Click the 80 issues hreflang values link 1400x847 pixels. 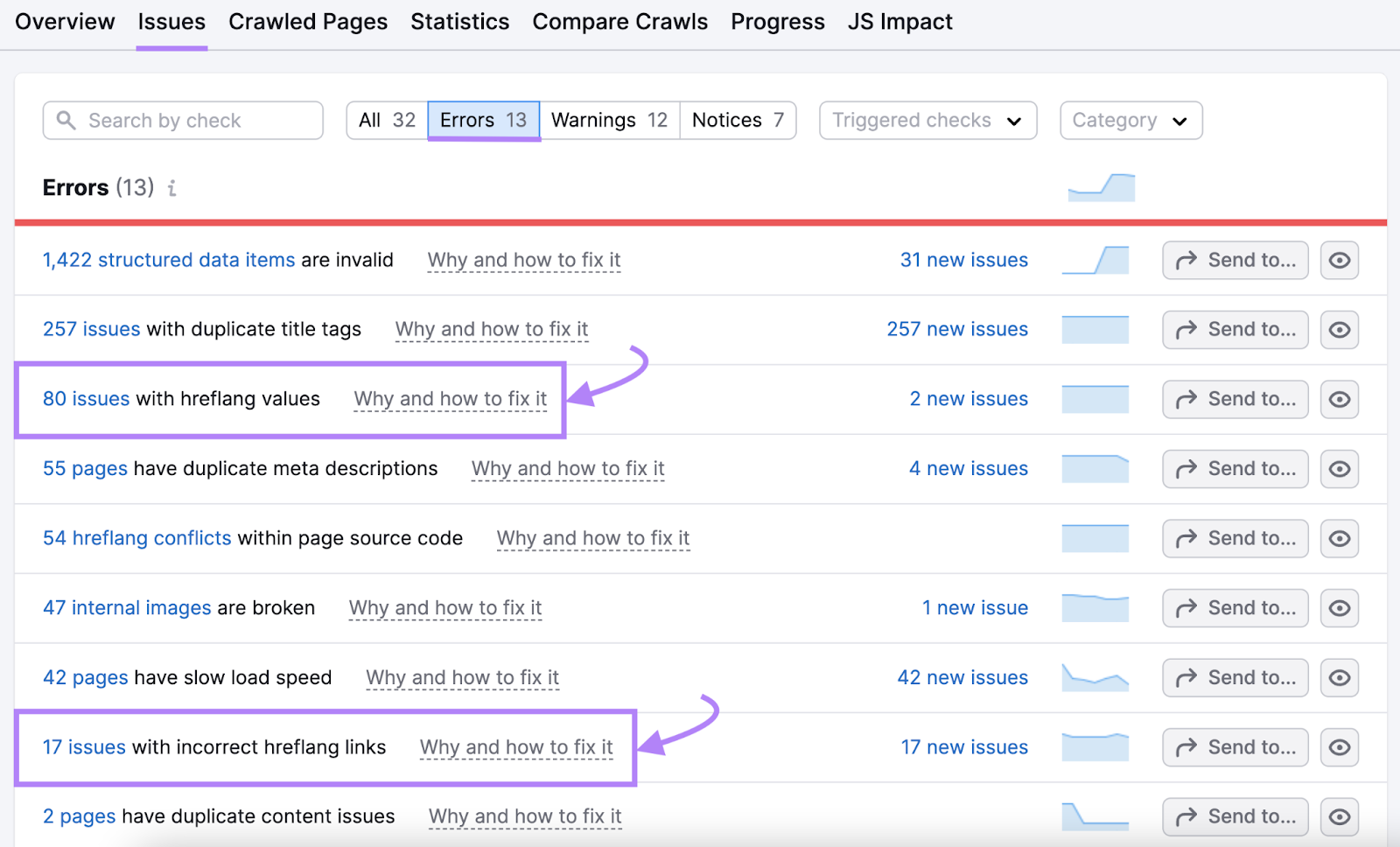(86, 399)
